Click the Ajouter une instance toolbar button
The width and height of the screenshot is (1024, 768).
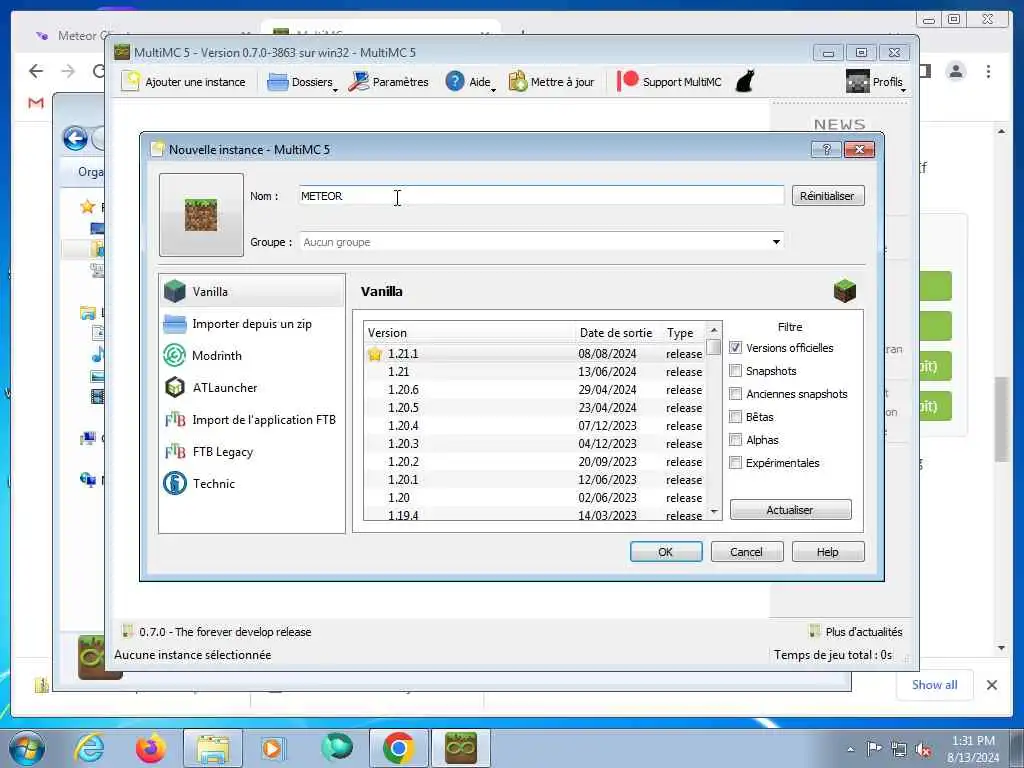184,82
